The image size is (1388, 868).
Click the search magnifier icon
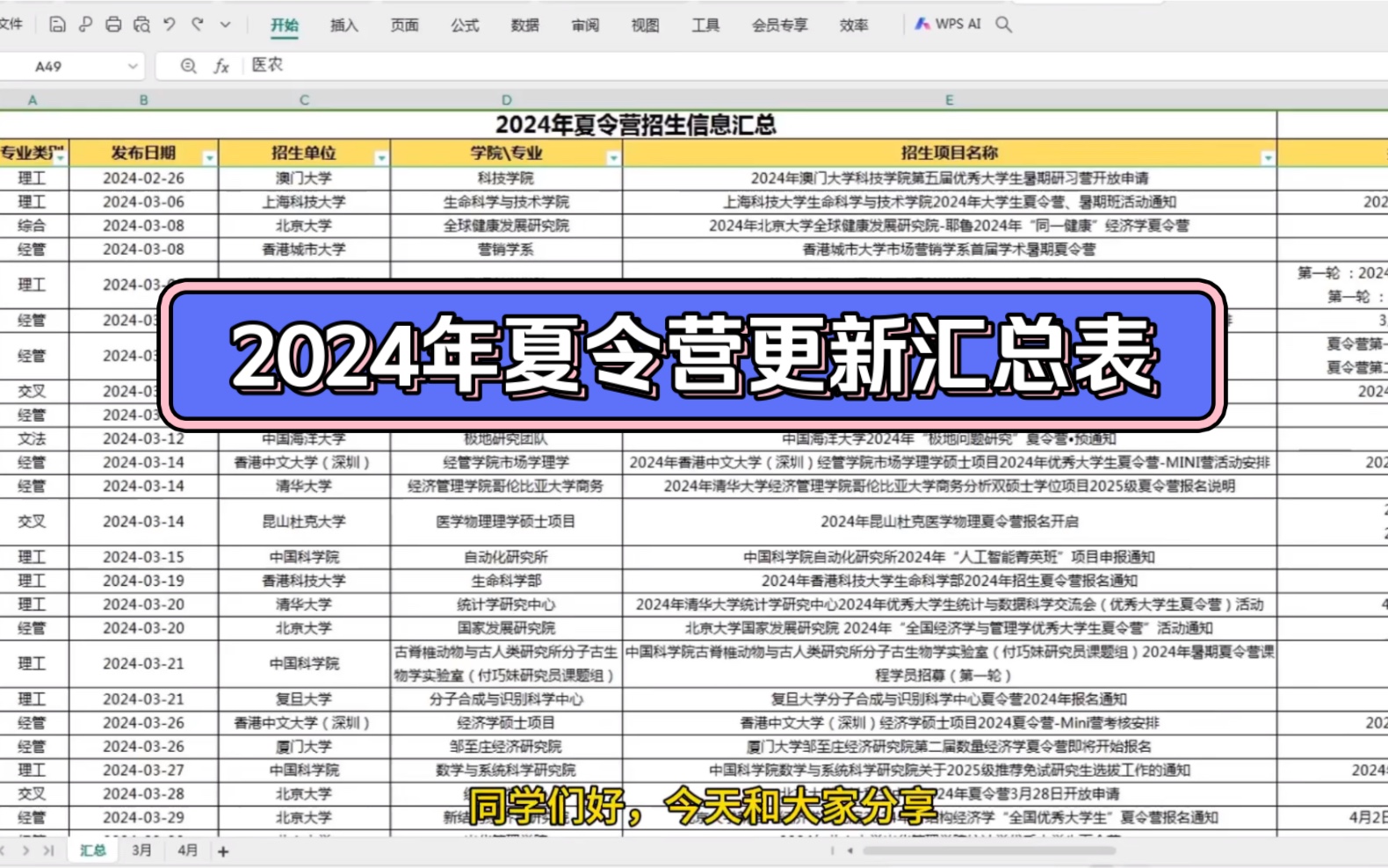tap(1004, 25)
